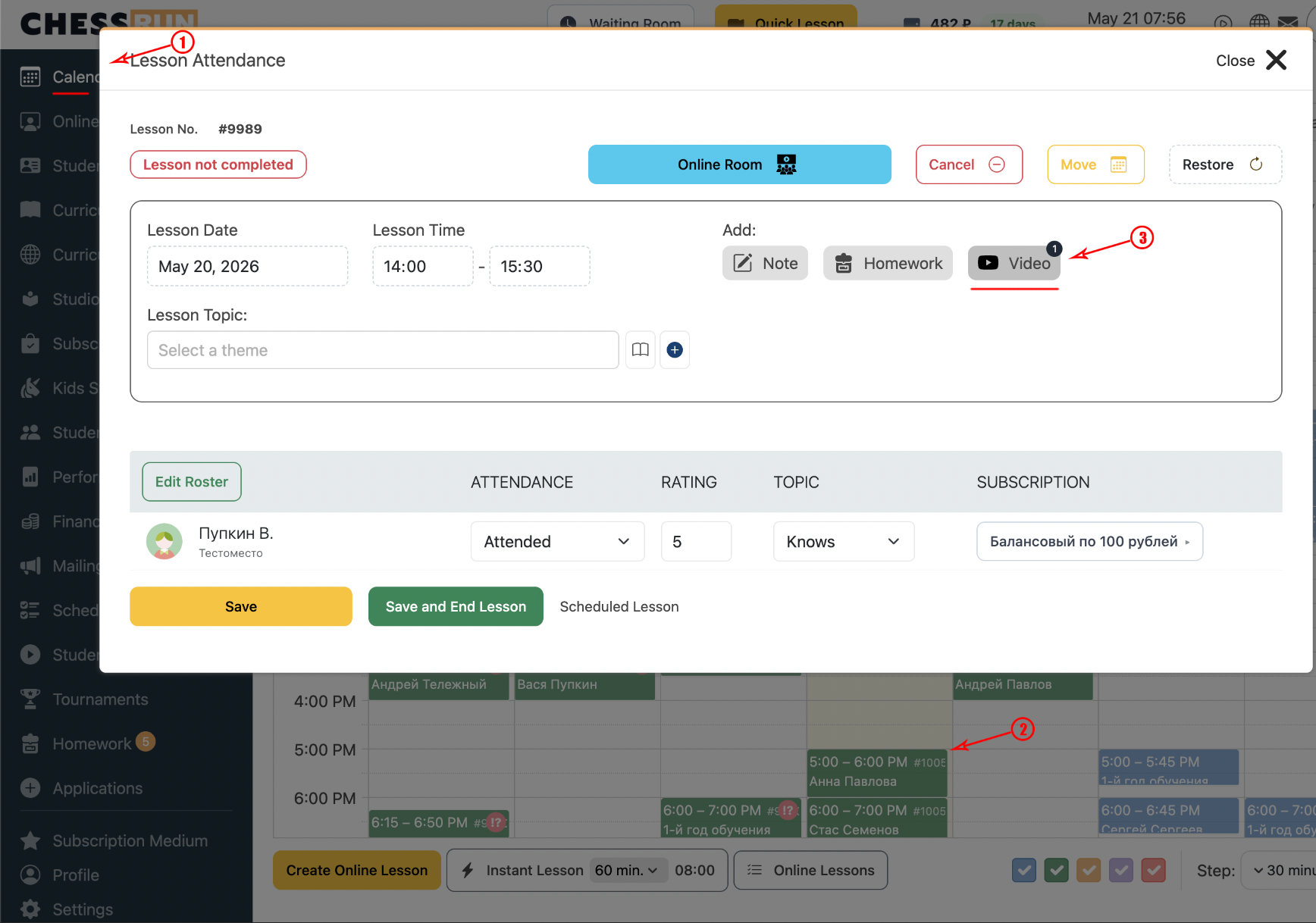Open Online Lessons list button
Screen dimensions: 1316x923
810,870
